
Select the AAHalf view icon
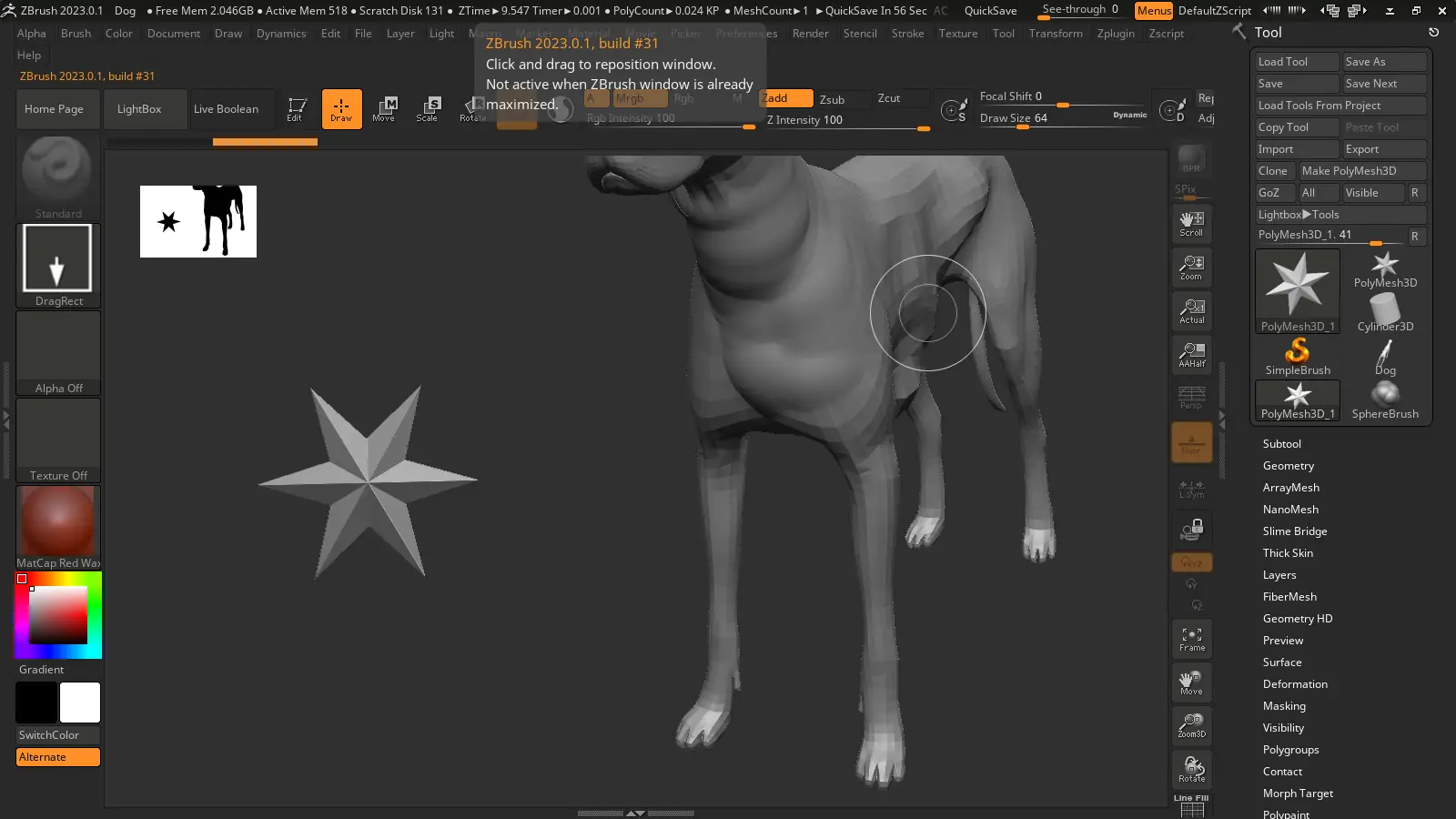click(x=1191, y=354)
